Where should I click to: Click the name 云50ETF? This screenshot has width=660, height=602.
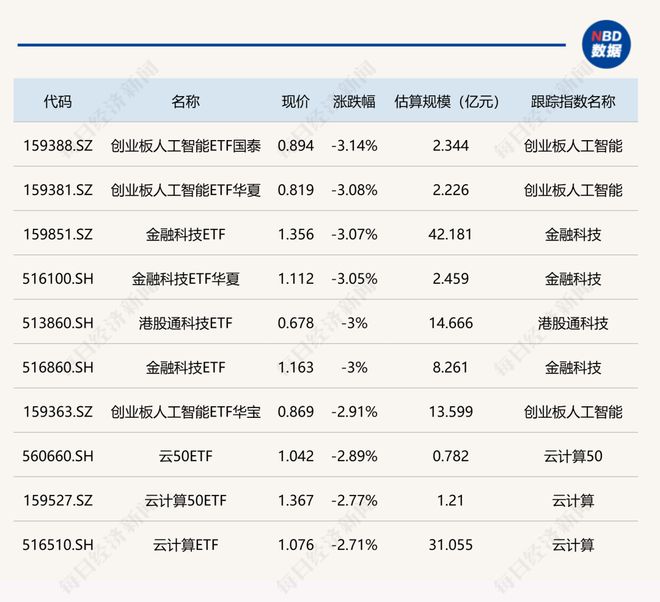click(186, 456)
